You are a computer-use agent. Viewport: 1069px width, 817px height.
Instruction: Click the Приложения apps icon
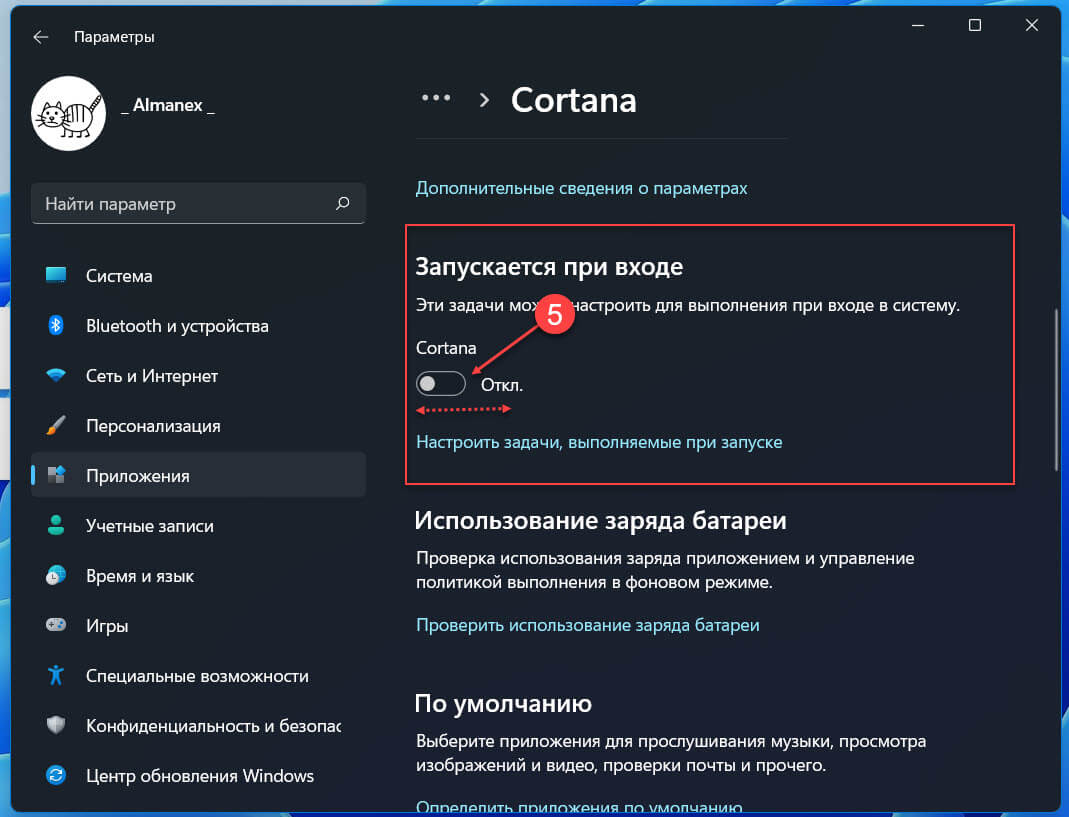(x=56, y=475)
